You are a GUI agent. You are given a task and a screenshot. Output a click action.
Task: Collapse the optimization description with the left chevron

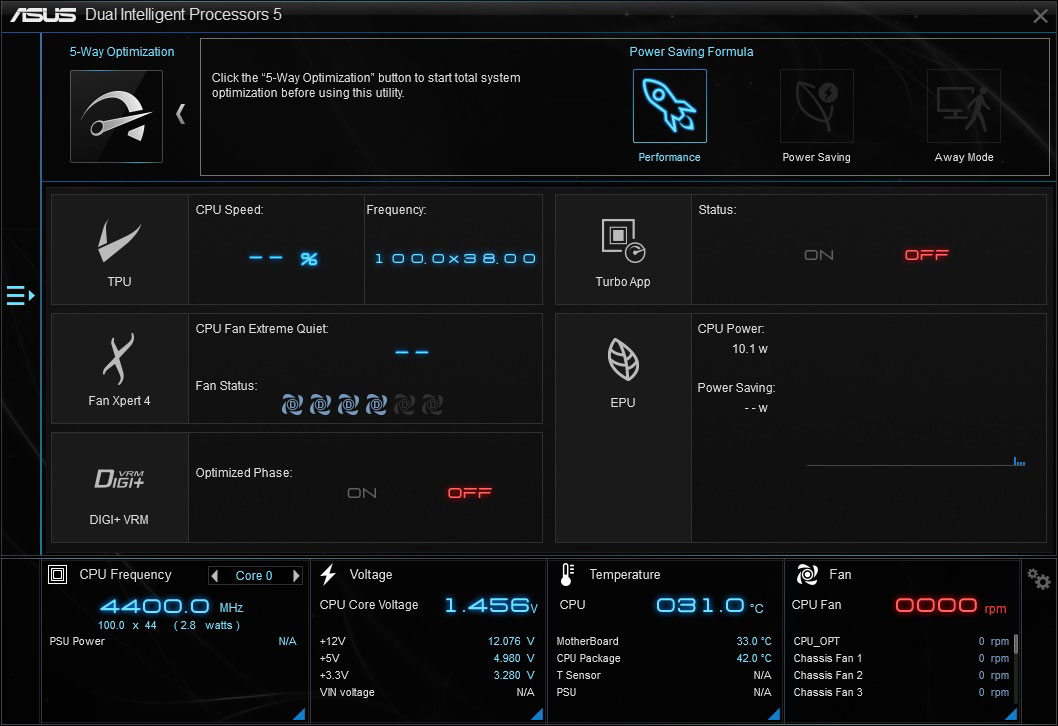pyautogui.click(x=181, y=113)
